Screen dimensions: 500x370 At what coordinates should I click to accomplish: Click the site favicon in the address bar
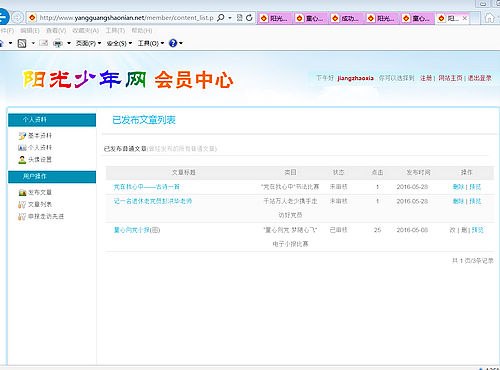coord(32,17)
